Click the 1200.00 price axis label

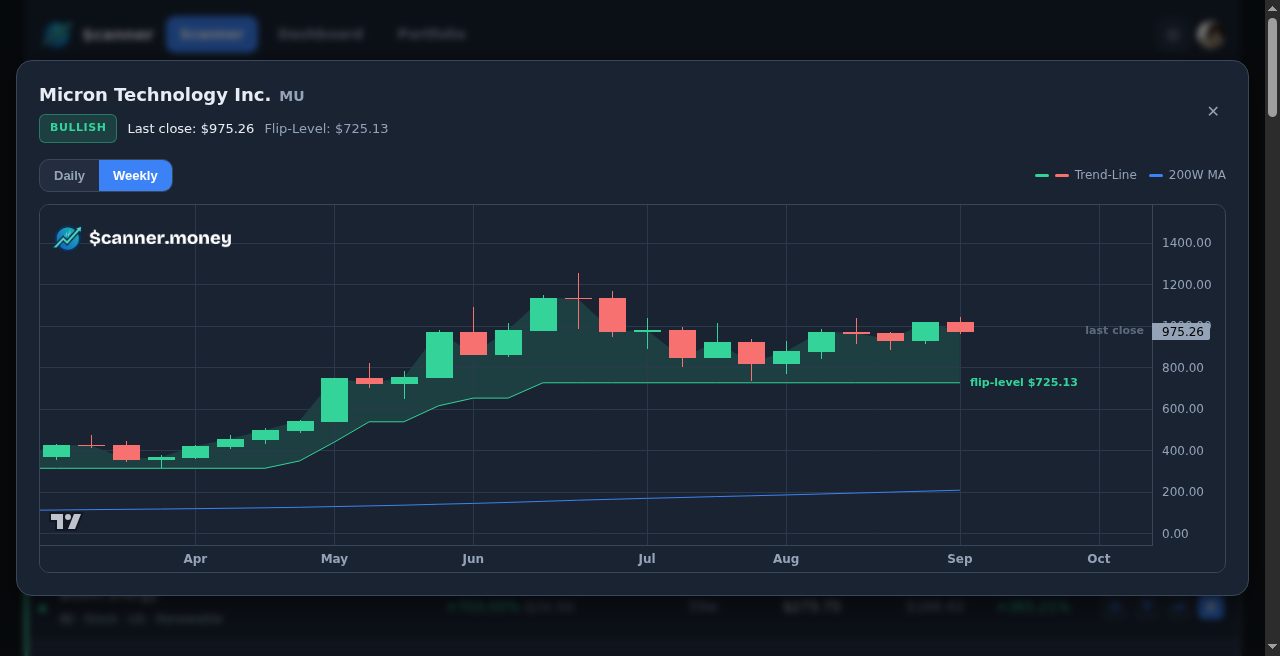click(1186, 285)
